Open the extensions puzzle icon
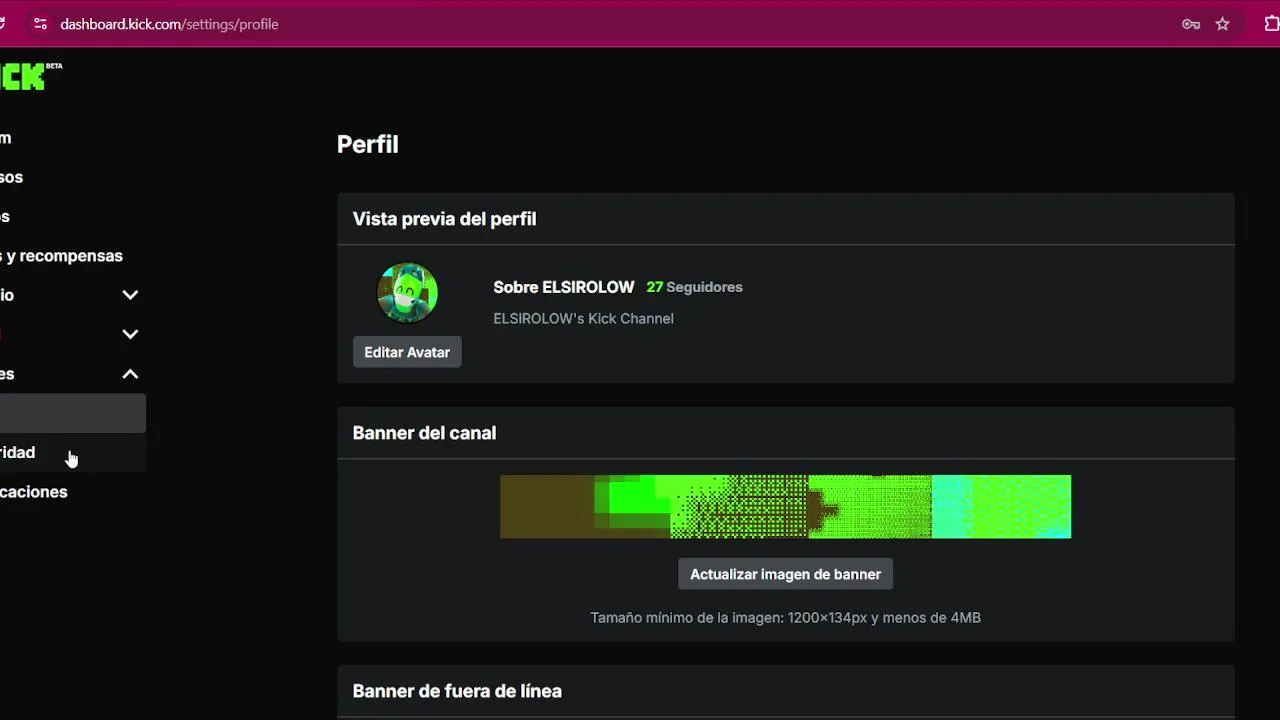Screen dimensions: 1280x720 [x=1272, y=24]
